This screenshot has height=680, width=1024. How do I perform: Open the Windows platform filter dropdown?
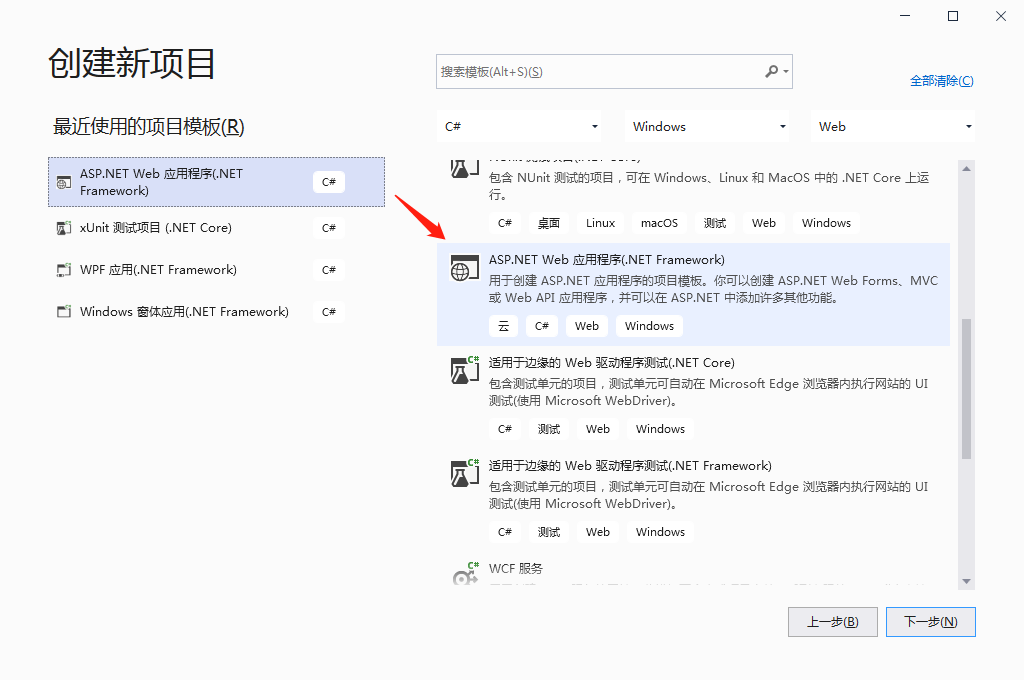click(x=707, y=127)
